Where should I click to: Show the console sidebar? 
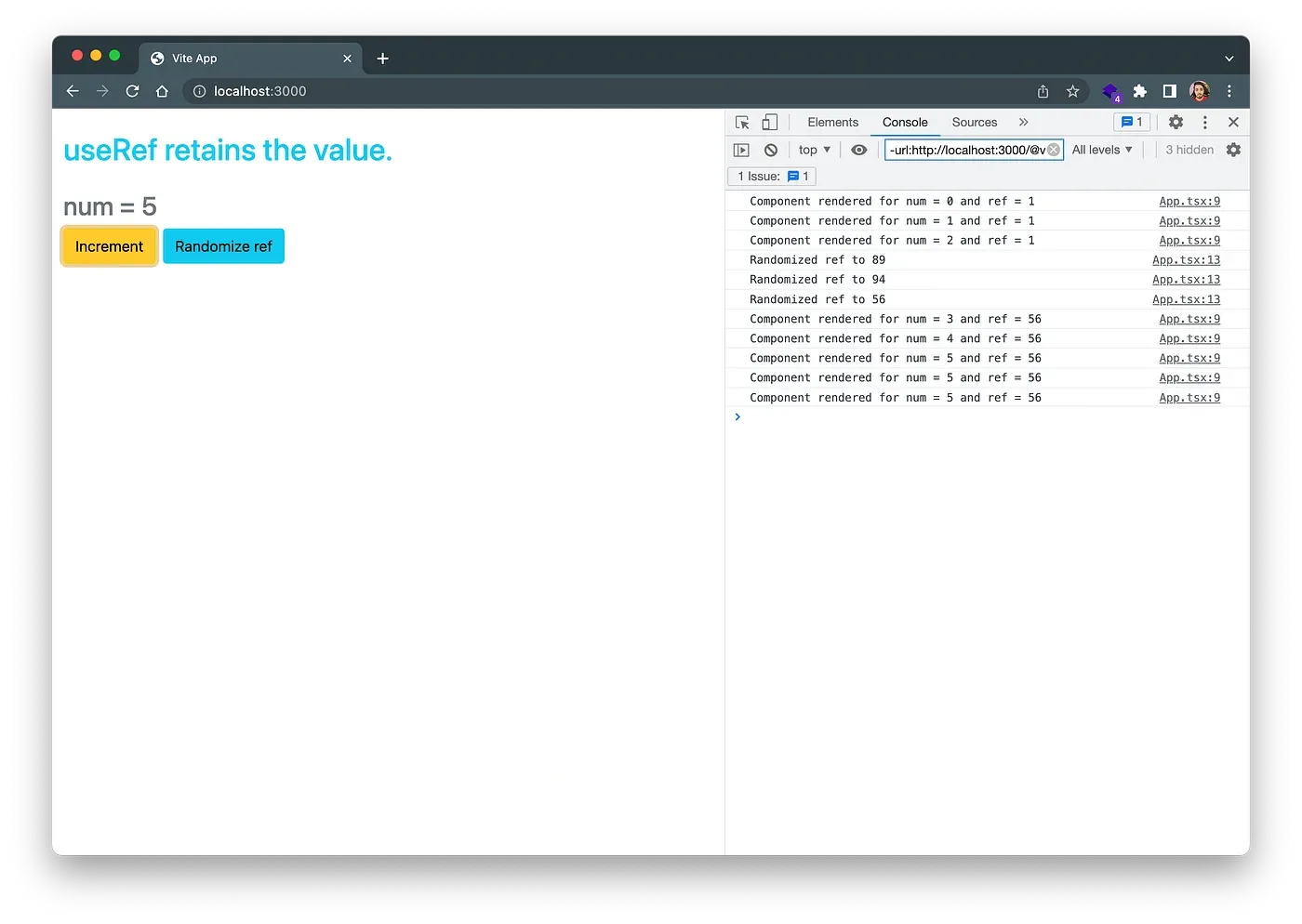[741, 150]
